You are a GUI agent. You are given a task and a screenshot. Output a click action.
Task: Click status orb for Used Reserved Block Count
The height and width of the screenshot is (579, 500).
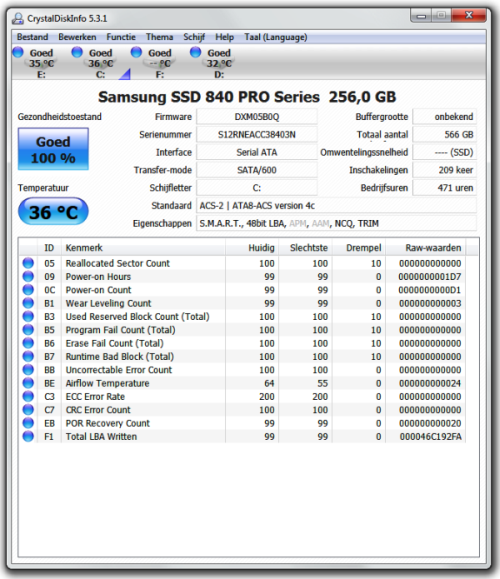coord(28,316)
